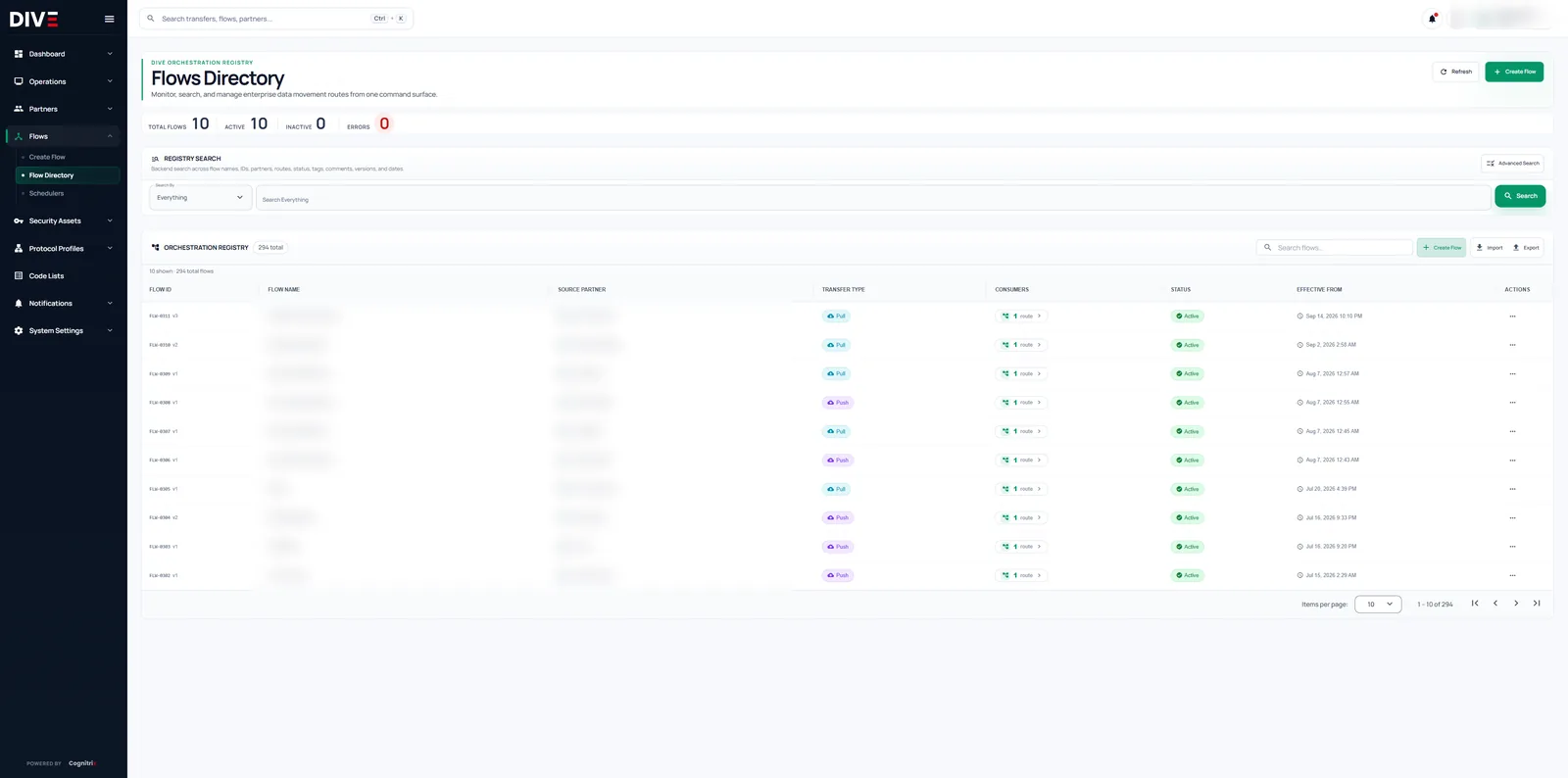
Task: Open the Advanced Search filters
Action: (x=1512, y=164)
